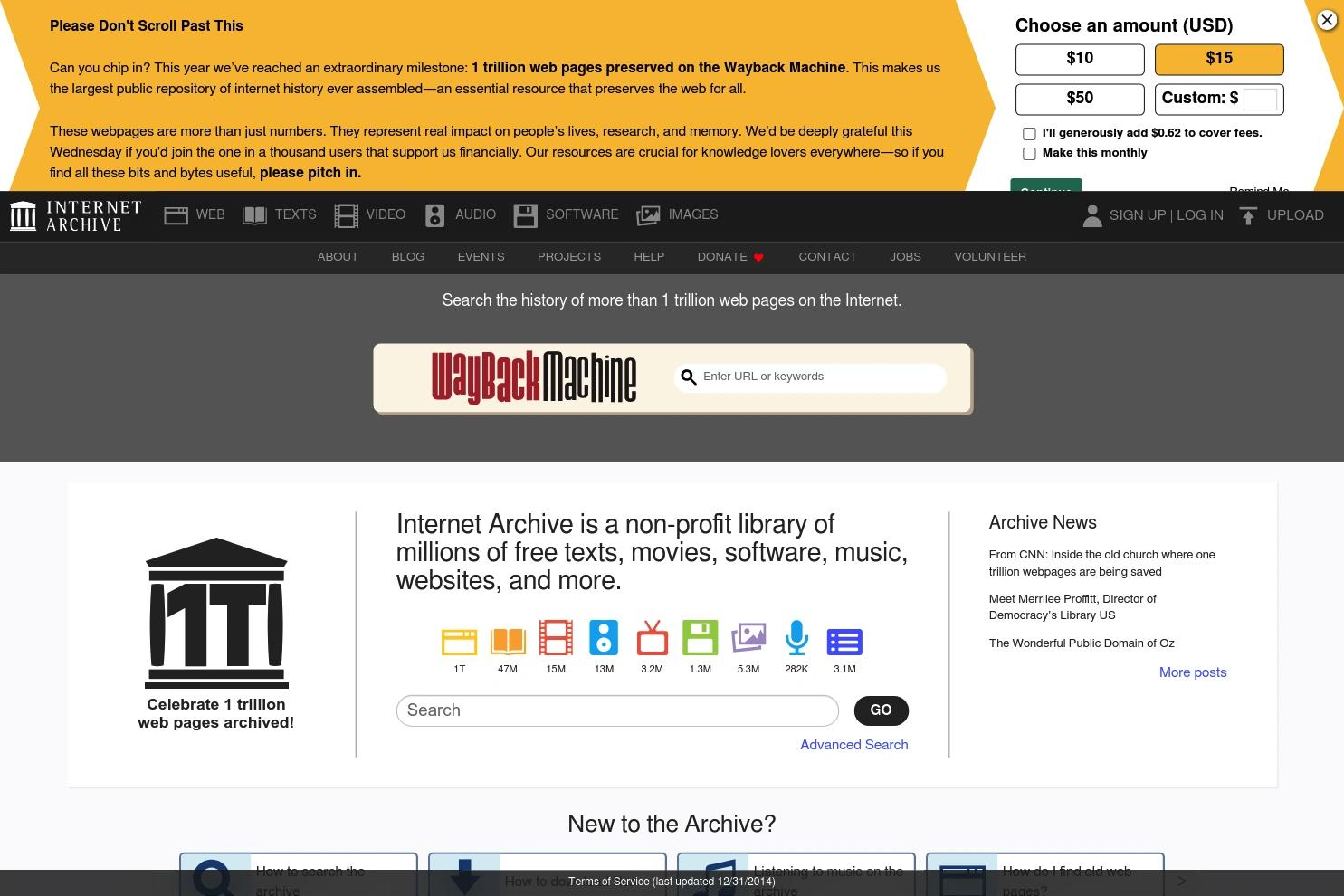The width and height of the screenshot is (1344, 896).
Task: Click the VIDEO film-strip icon
Action: click(346, 215)
